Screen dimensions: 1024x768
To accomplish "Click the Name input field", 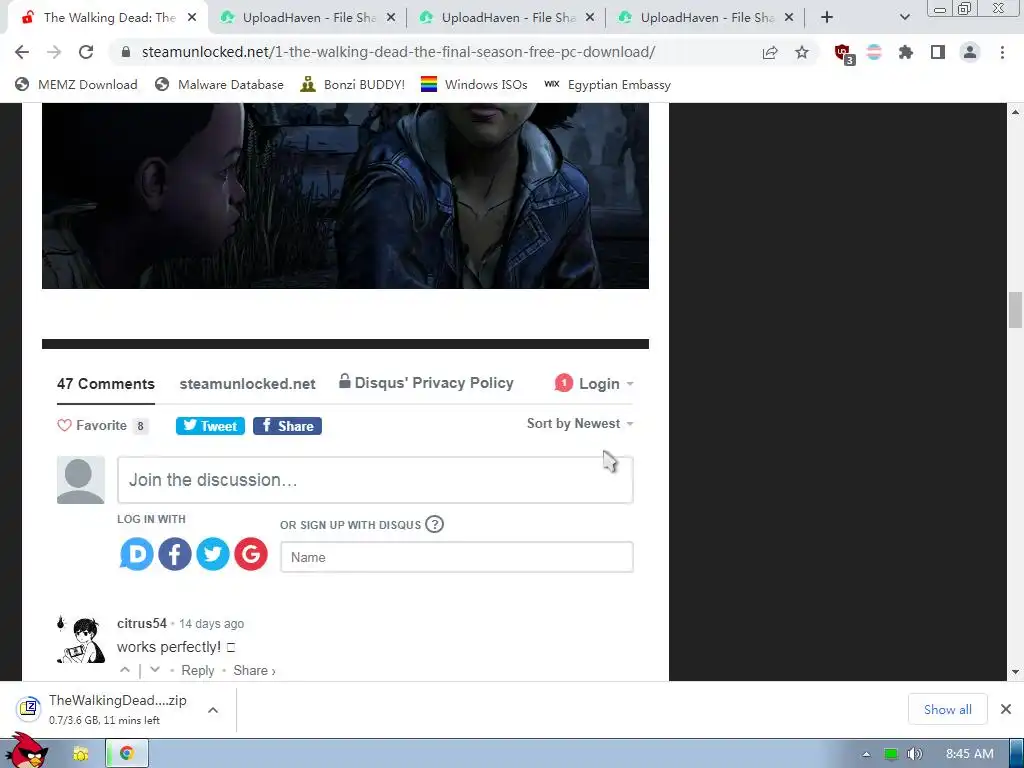I will 456,557.
